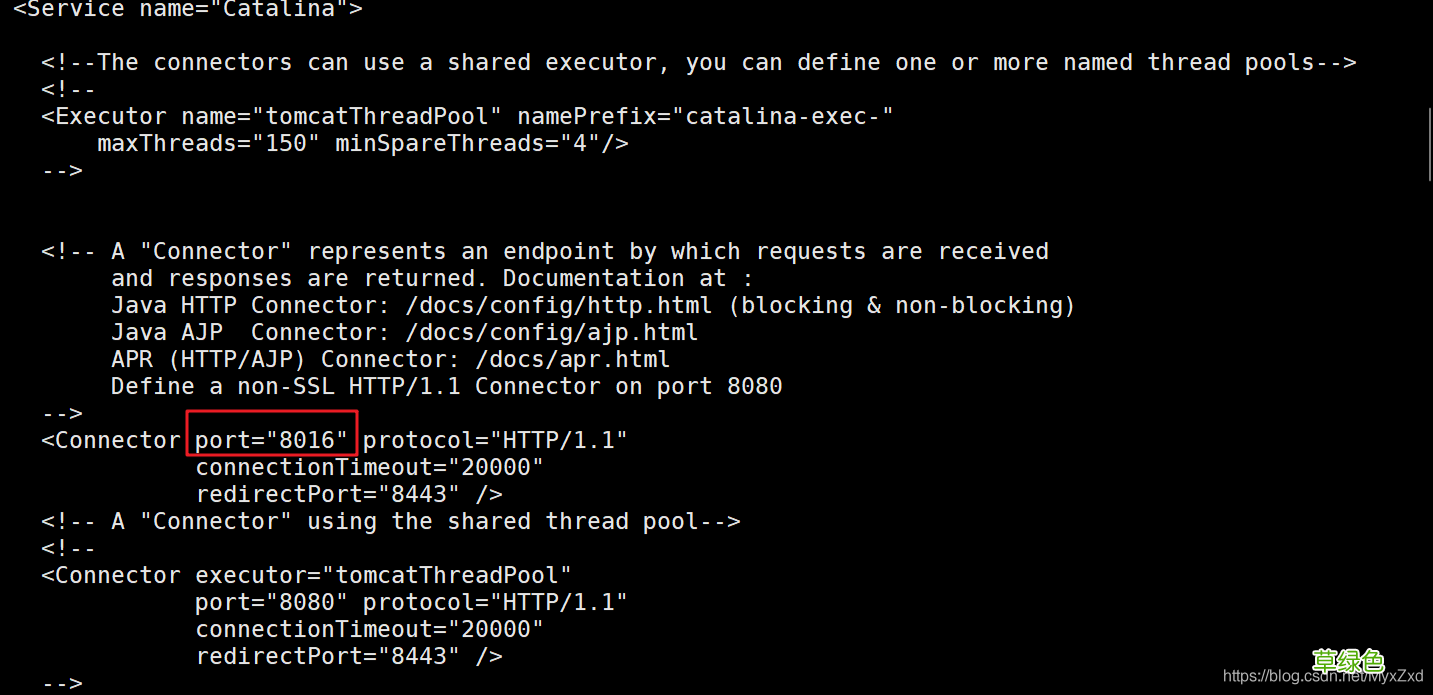Click first connectionTimeout="20000" line
1433x695 pixels.
pyautogui.click(x=369, y=467)
